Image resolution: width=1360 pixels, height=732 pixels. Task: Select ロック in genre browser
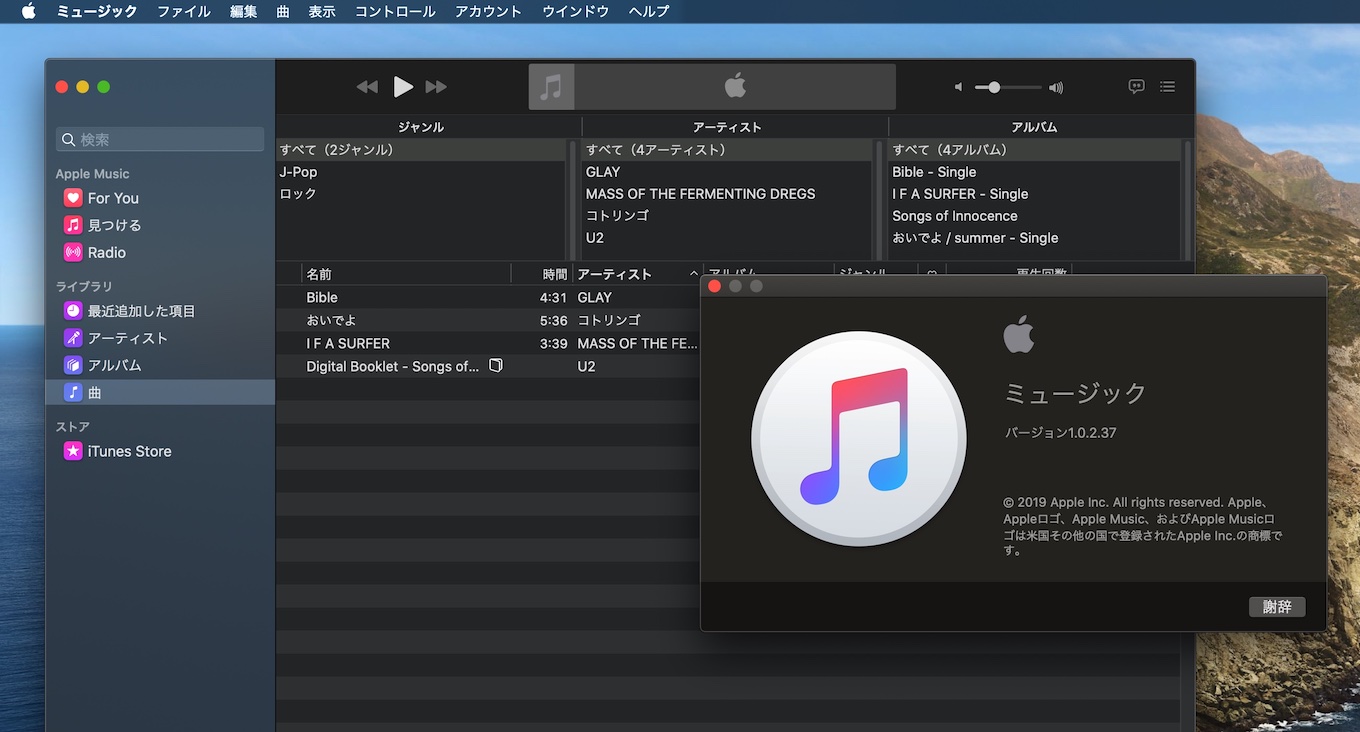(421, 194)
